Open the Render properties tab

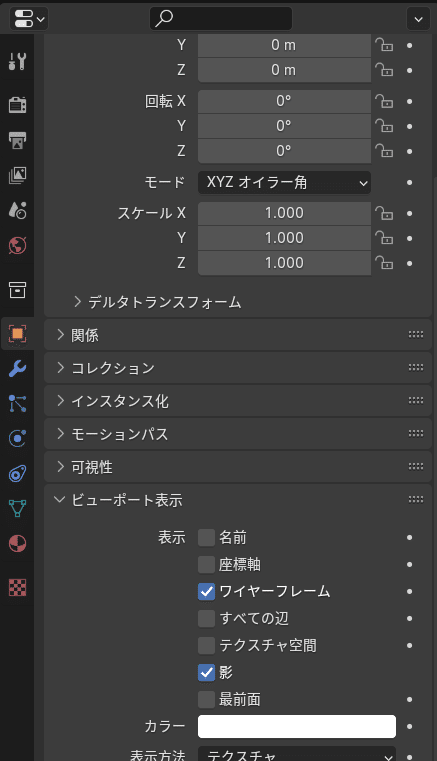(17, 104)
